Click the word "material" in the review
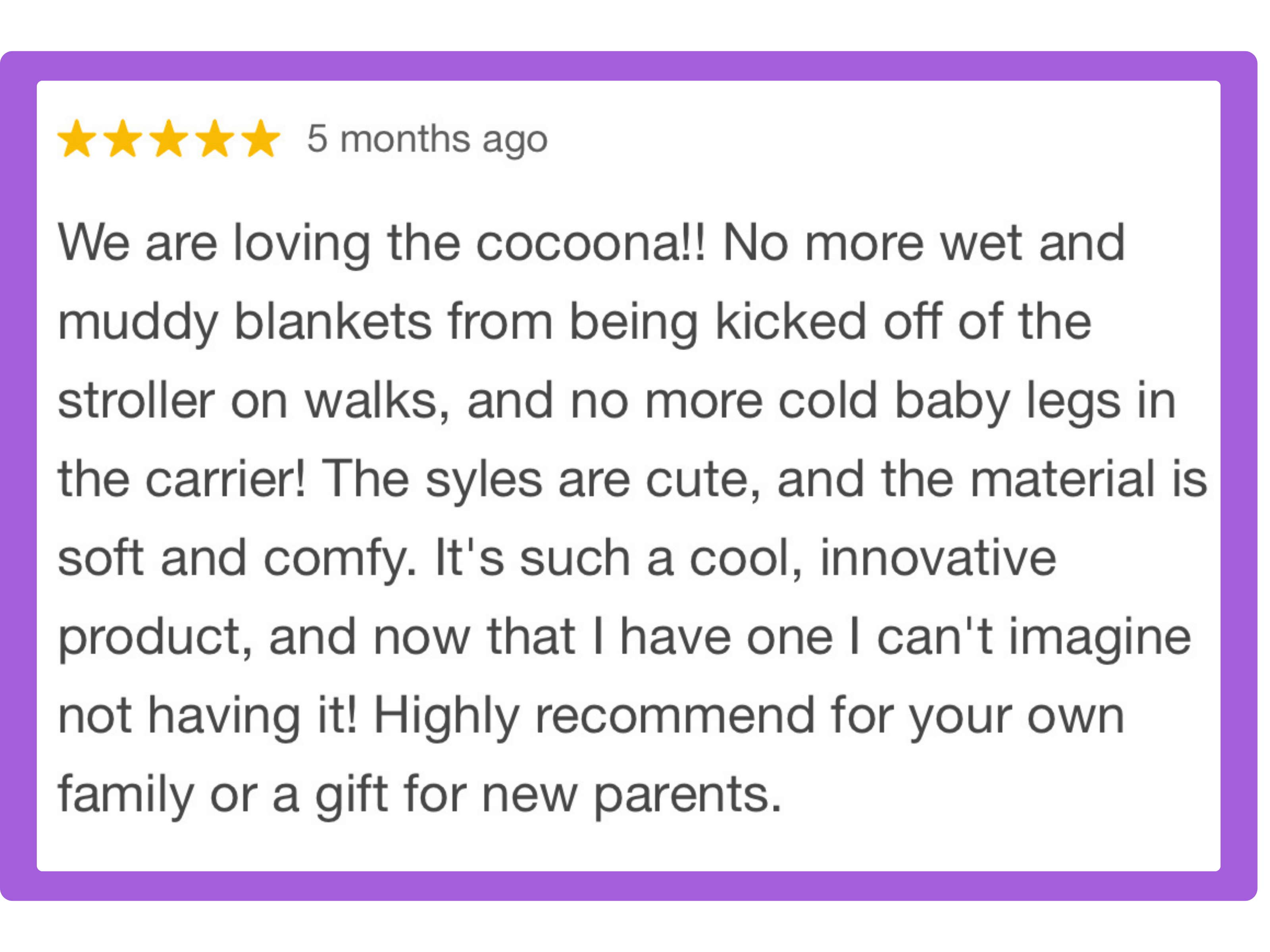Screen dimensions: 1270x952 click(x=1062, y=479)
